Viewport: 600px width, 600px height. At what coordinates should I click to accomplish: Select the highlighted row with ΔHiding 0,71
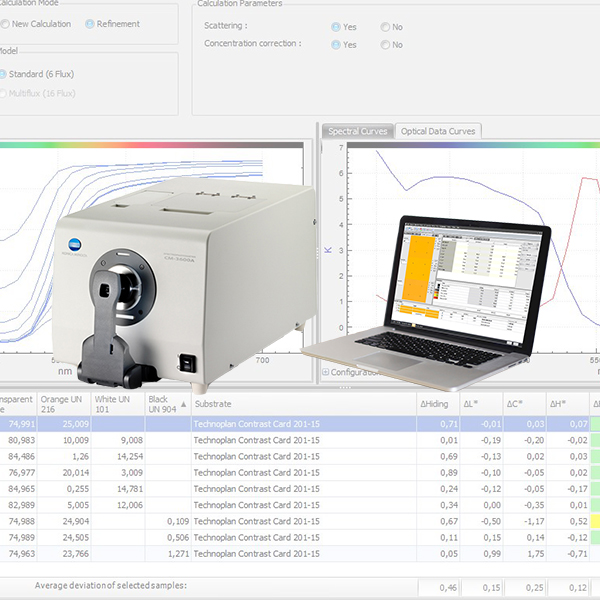pos(300,424)
